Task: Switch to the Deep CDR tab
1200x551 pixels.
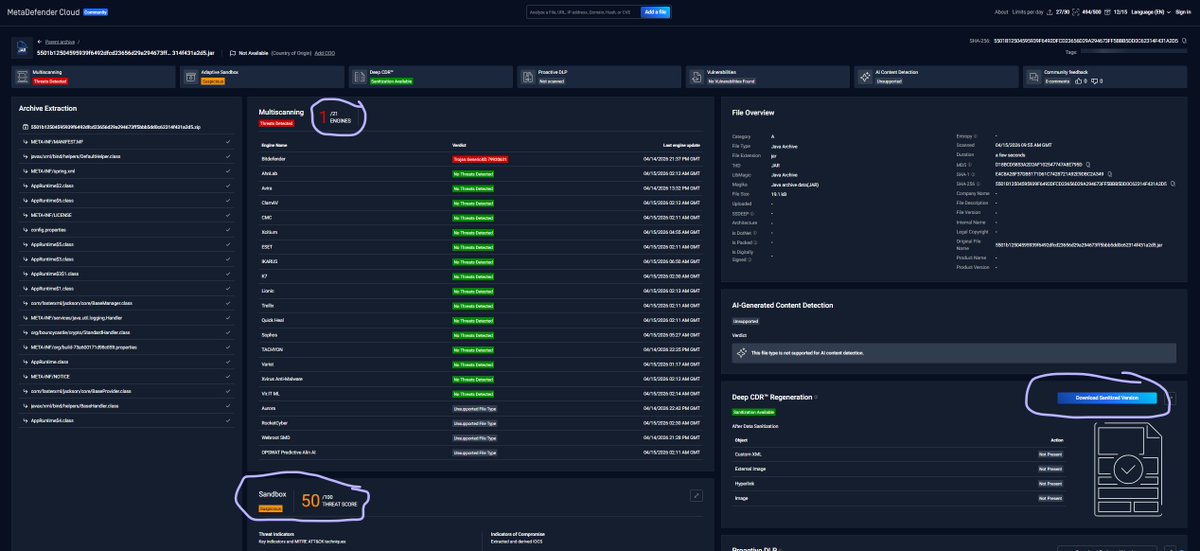Action: coord(430,76)
